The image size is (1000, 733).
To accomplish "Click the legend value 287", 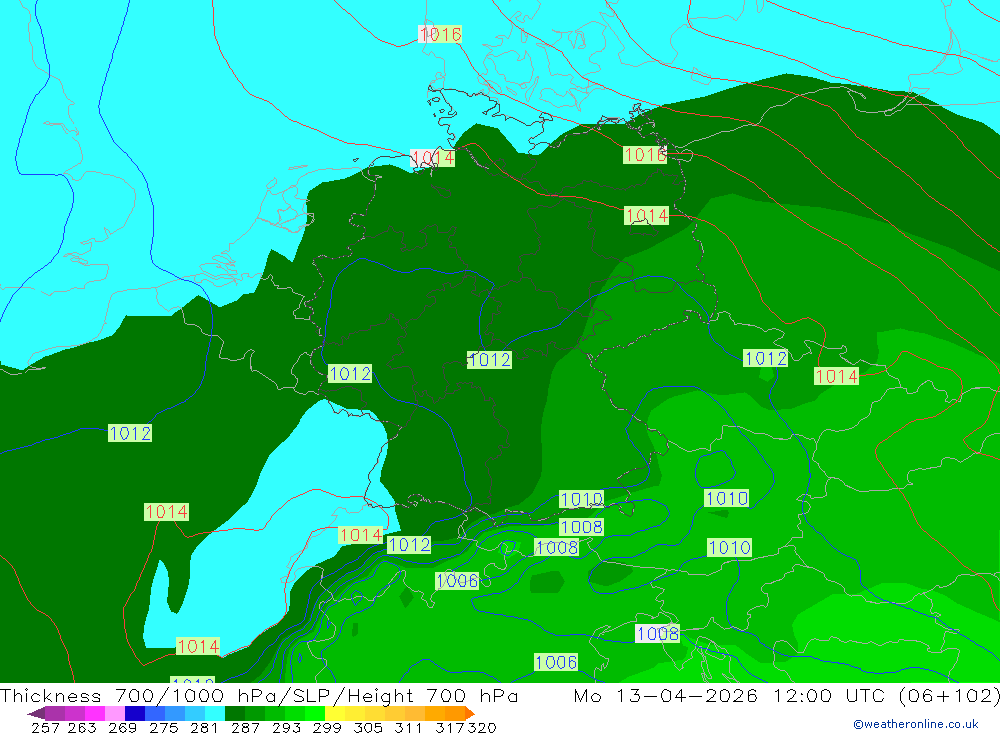I will coord(246,727).
